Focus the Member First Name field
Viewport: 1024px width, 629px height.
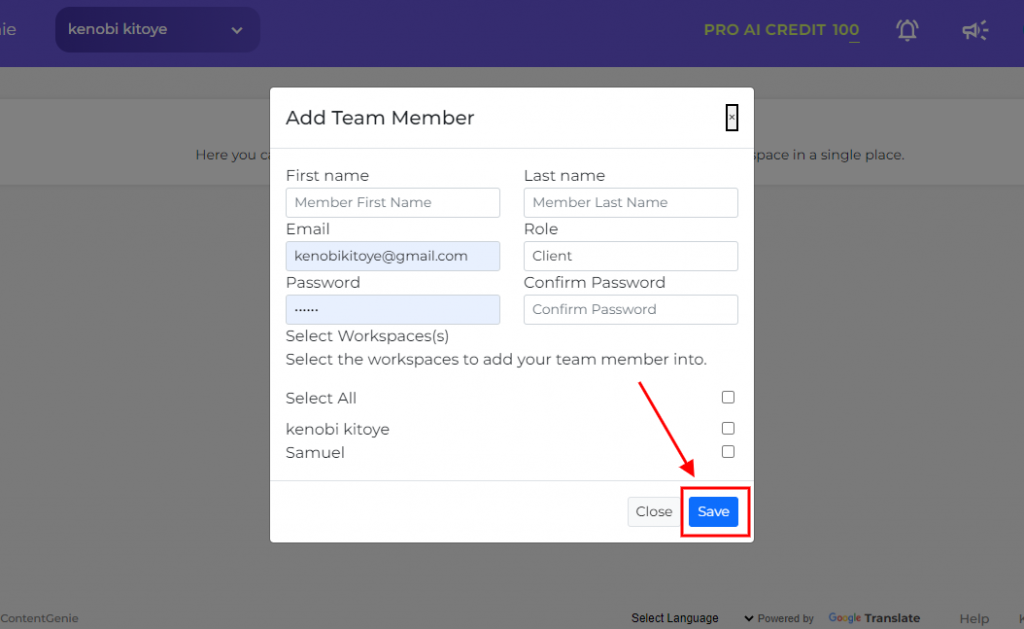(x=392, y=202)
